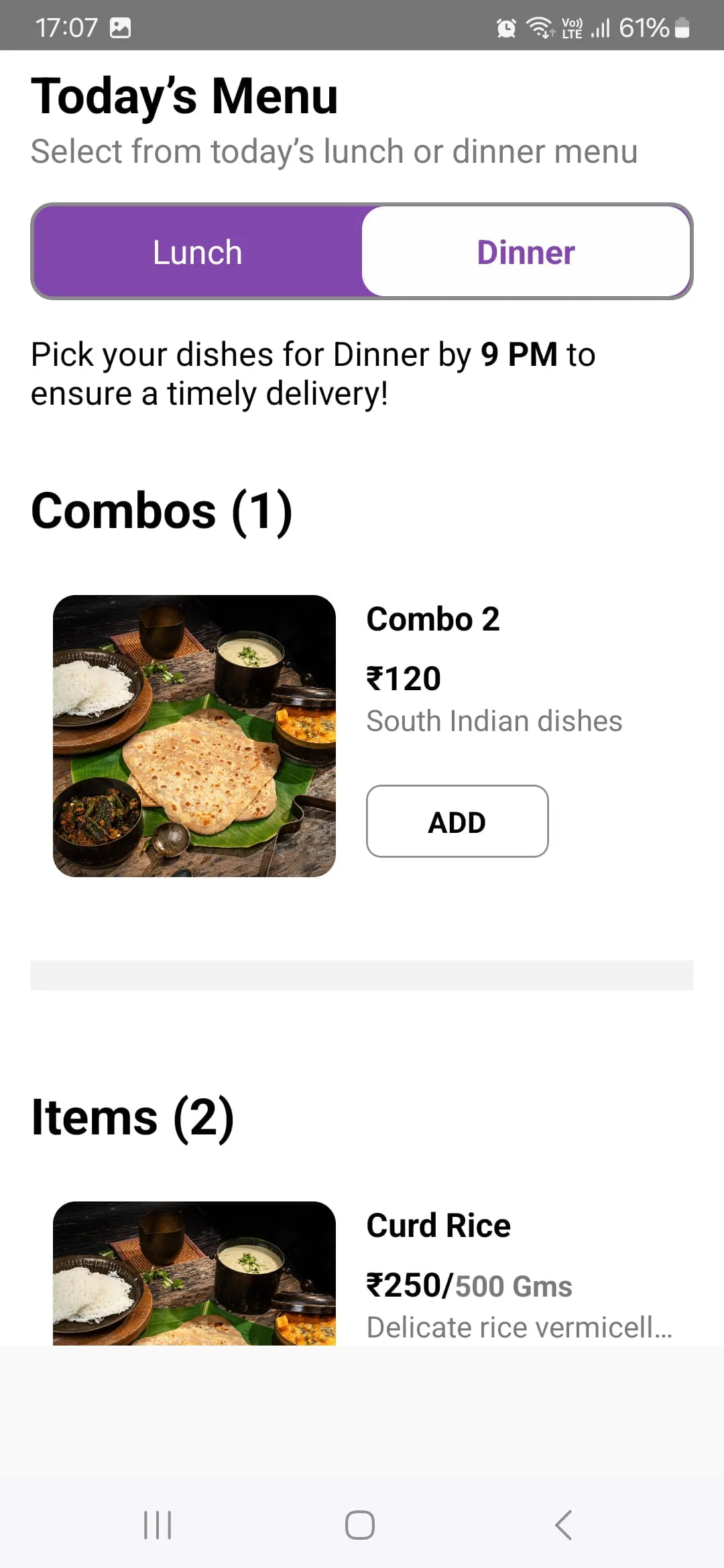Expand truncated Delicate rice vermicelli description

pyautogui.click(x=520, y=1327)
